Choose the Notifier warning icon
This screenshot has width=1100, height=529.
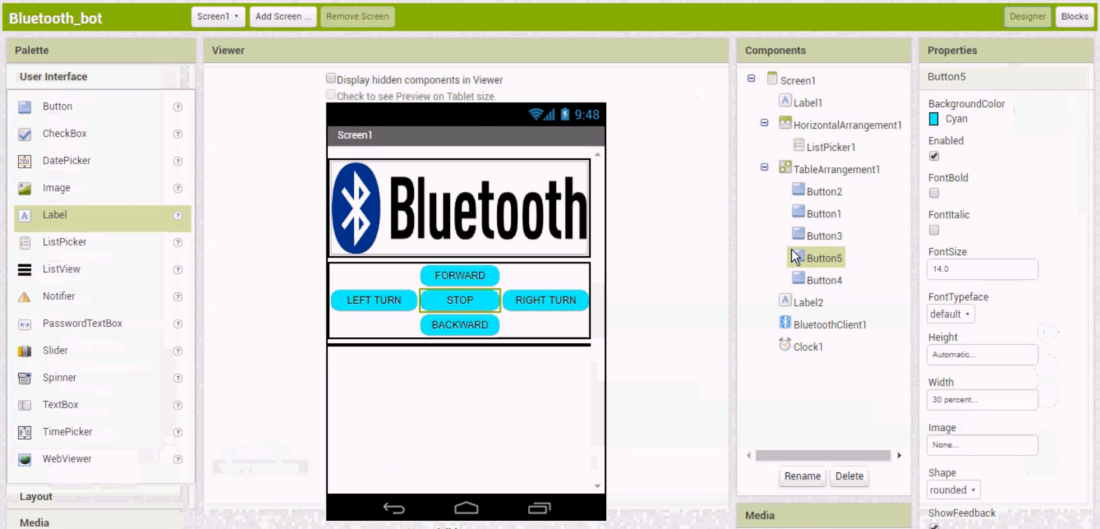click(x=25, y=297)
